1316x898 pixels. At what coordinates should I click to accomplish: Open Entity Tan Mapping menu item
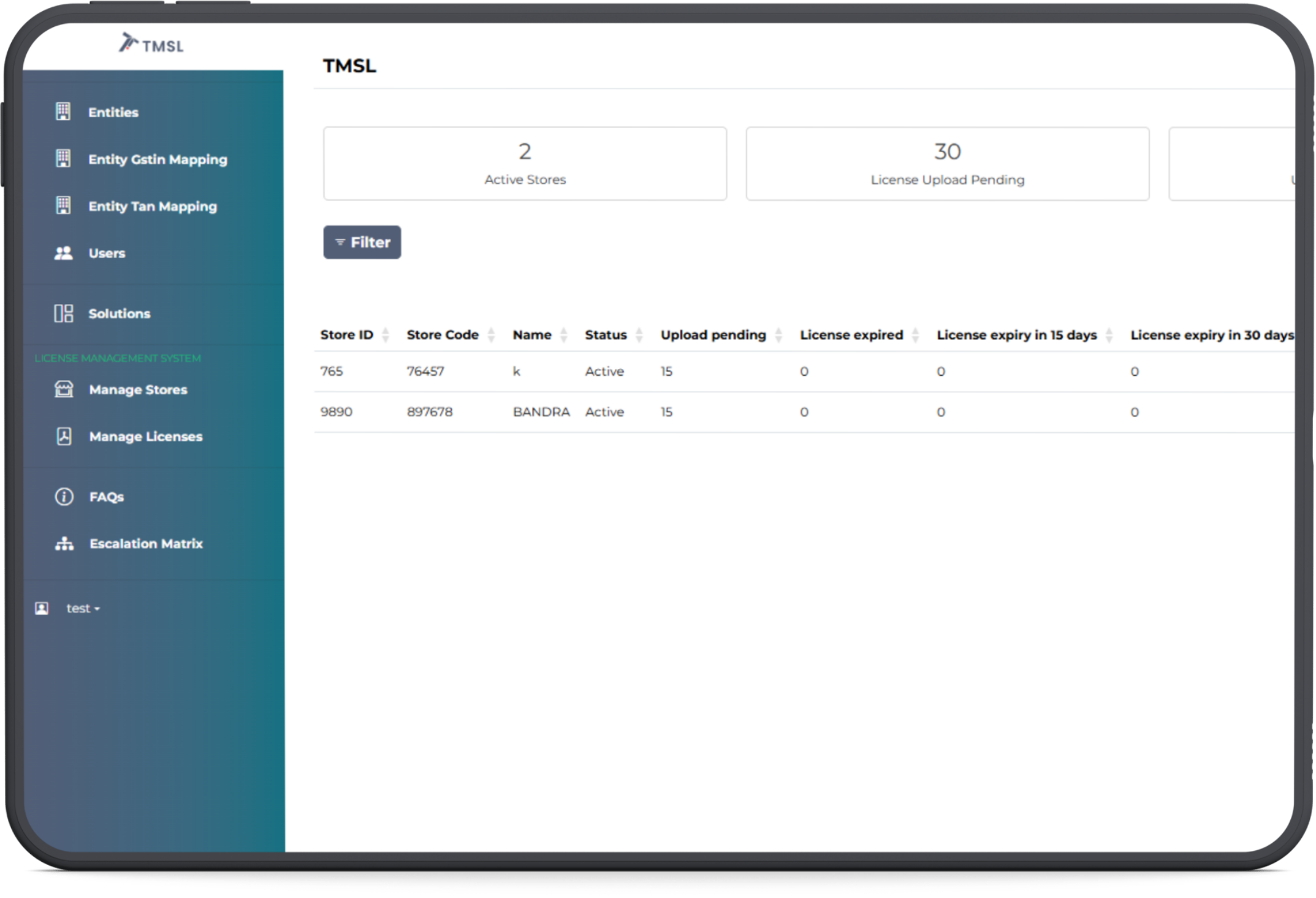[152, 207]
